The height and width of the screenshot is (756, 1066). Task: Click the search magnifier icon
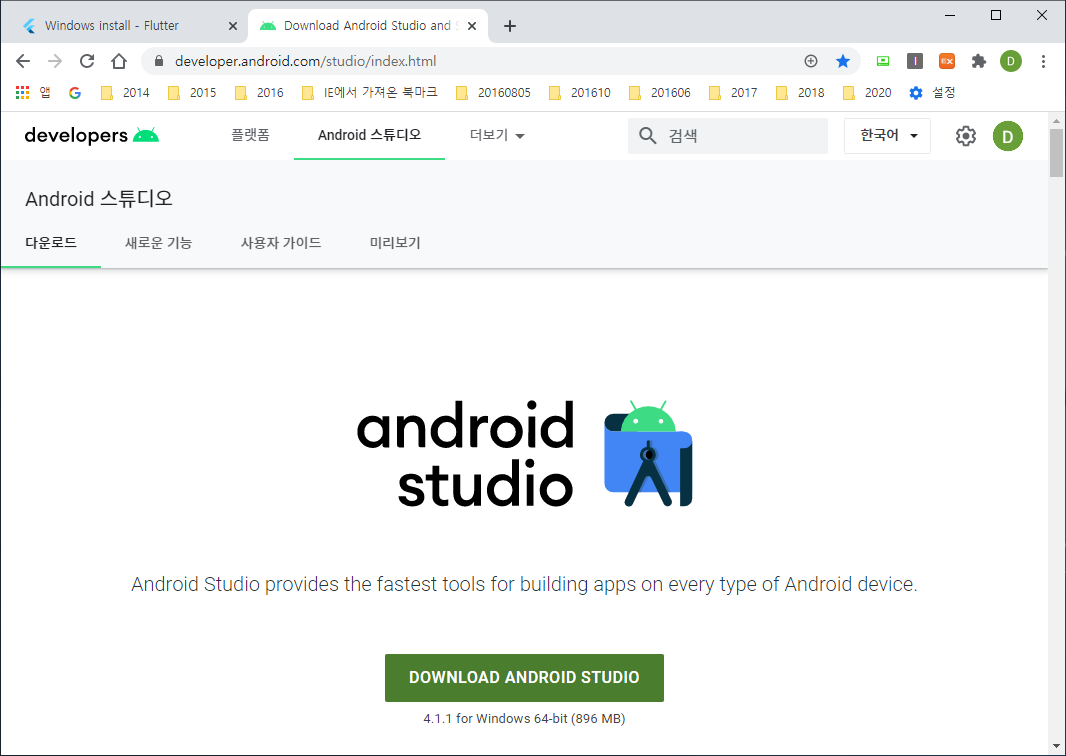[x=648, y=135]
